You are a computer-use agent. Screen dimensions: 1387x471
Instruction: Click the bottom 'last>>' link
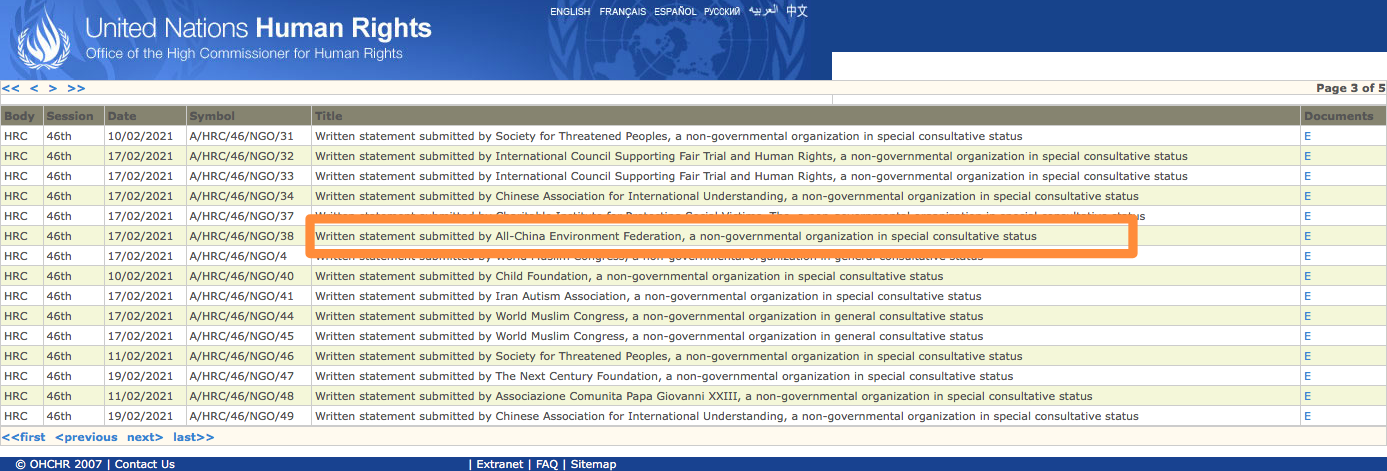click(x=194, y=437)
